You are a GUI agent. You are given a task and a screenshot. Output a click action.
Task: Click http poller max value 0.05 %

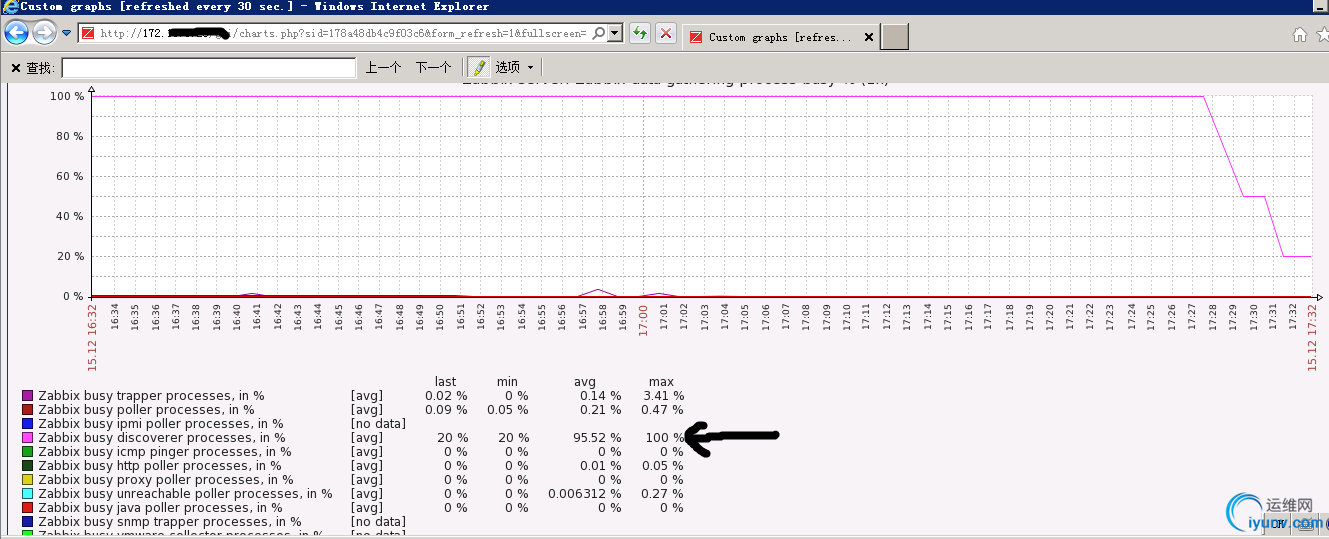(664, 466)
